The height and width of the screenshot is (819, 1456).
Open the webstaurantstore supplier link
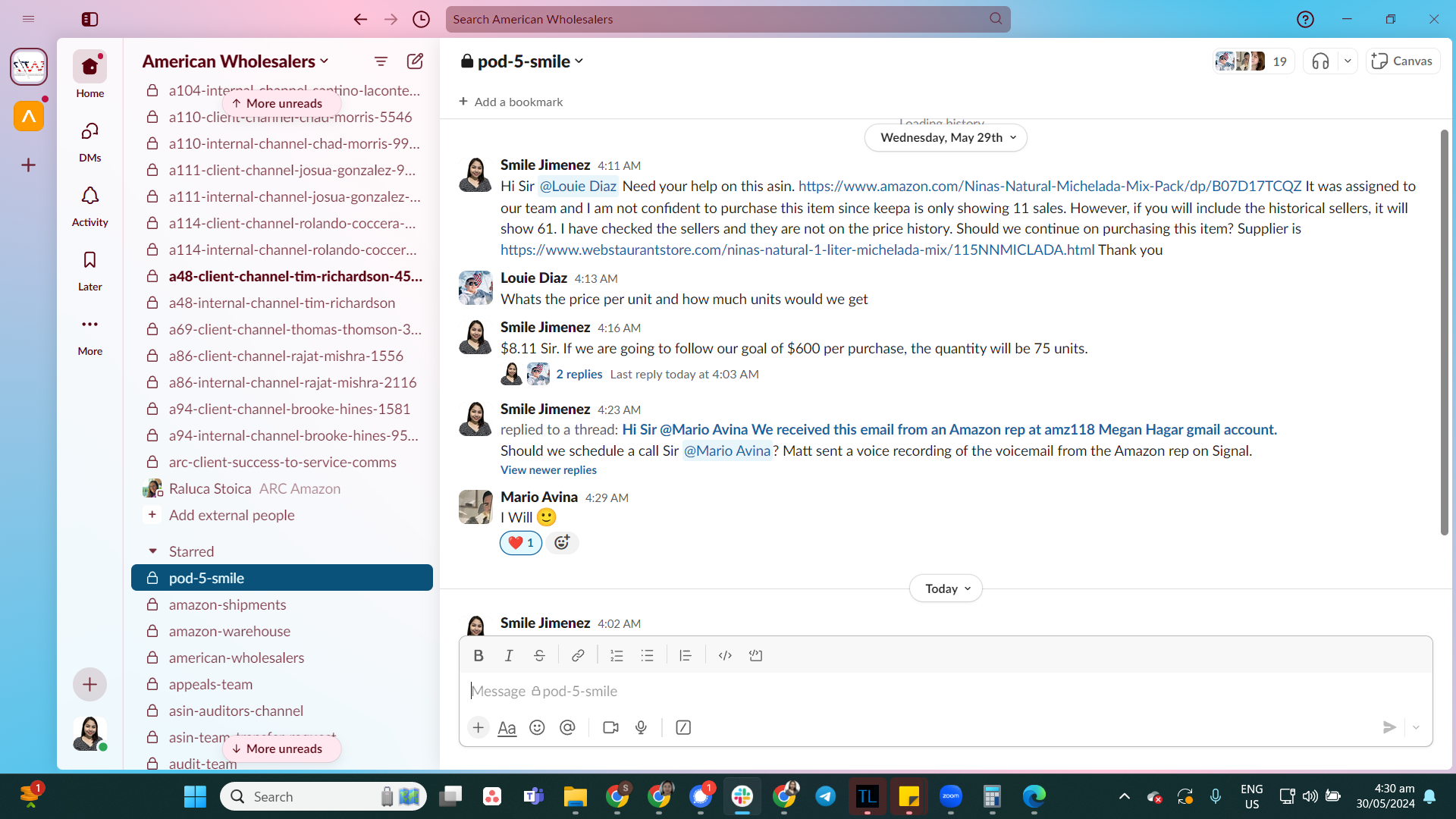click(797, 250)
